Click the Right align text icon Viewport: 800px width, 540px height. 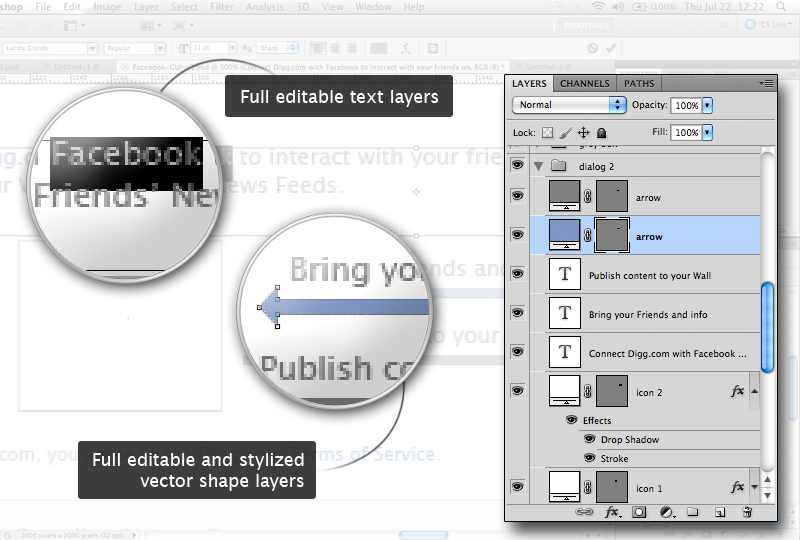[352, 48]
